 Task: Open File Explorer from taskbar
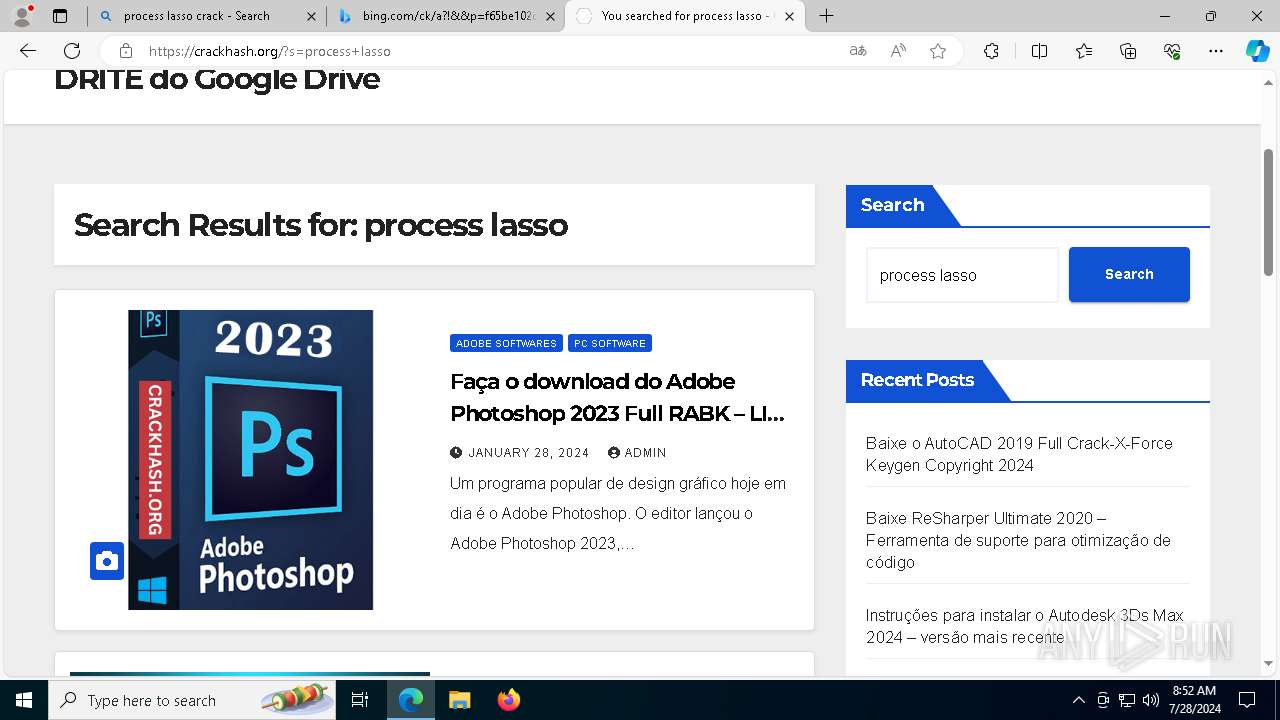[459, 700]
